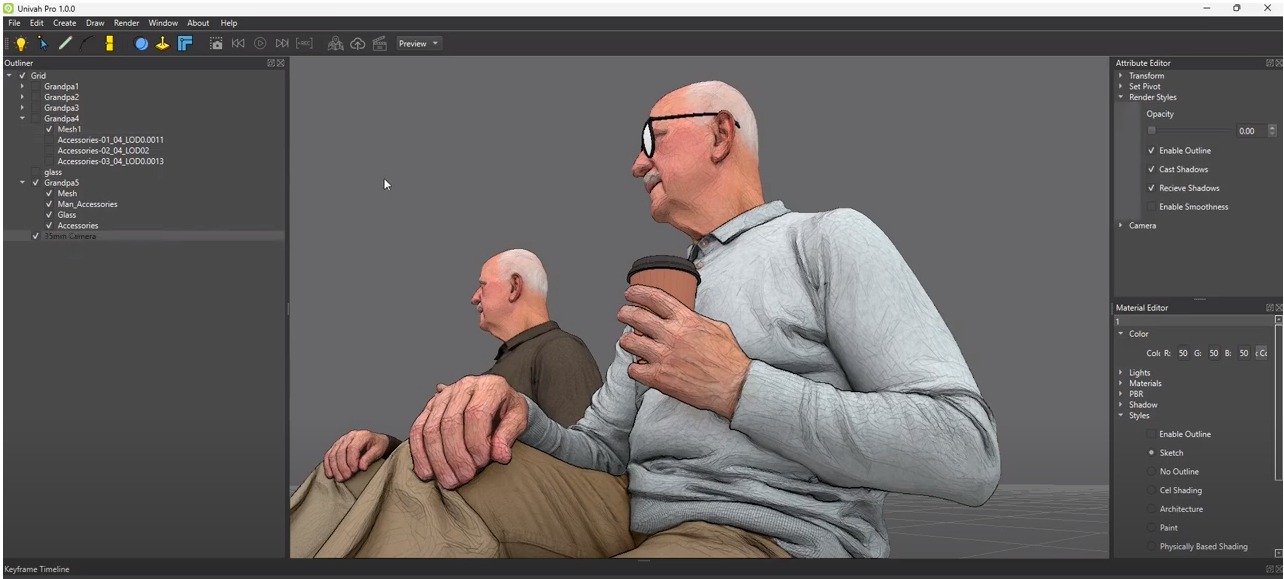Pick the pencil draw tool

(x=65, y=44)
